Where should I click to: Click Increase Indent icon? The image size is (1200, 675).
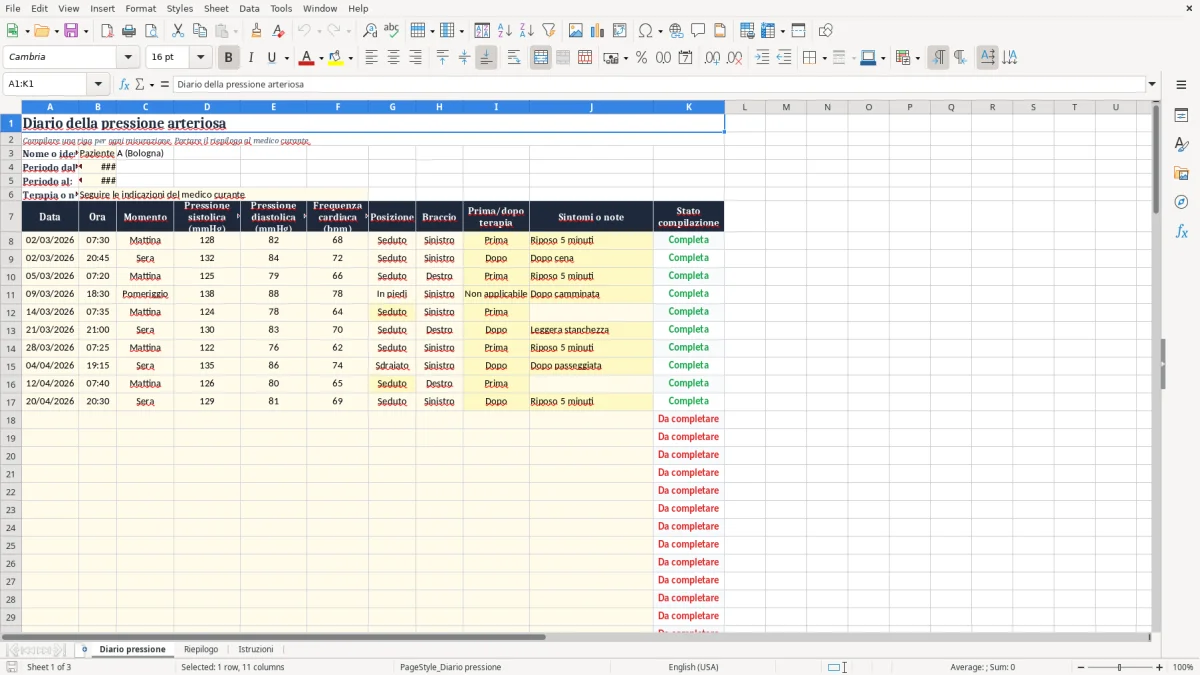[x=762, y=58]
